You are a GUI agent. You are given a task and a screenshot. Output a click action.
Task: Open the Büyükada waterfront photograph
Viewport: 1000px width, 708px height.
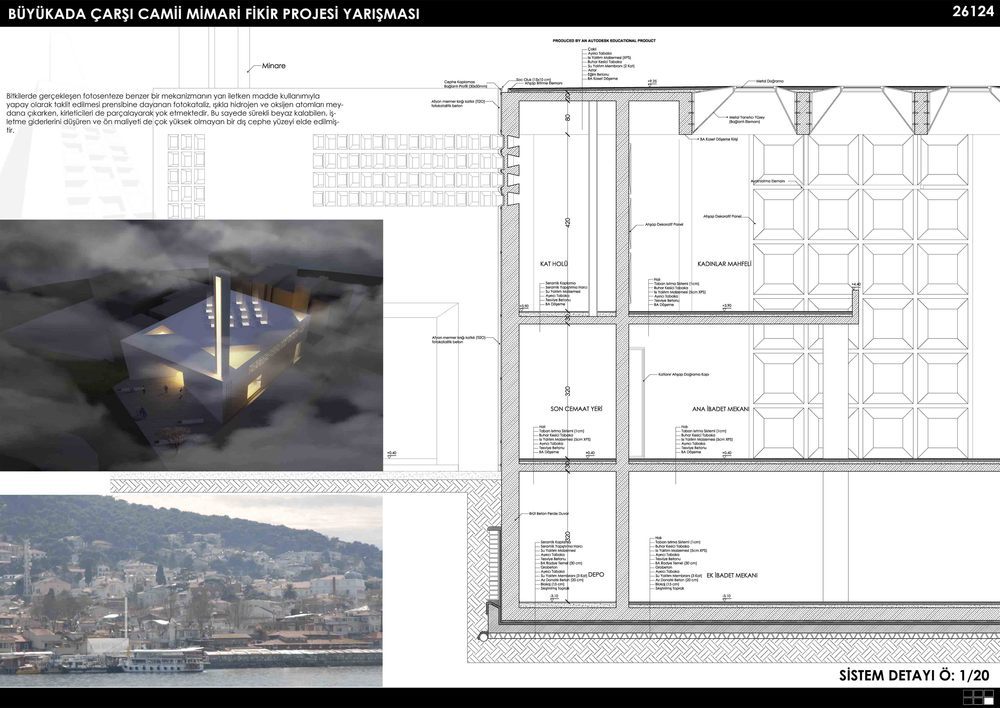[191, 591]
